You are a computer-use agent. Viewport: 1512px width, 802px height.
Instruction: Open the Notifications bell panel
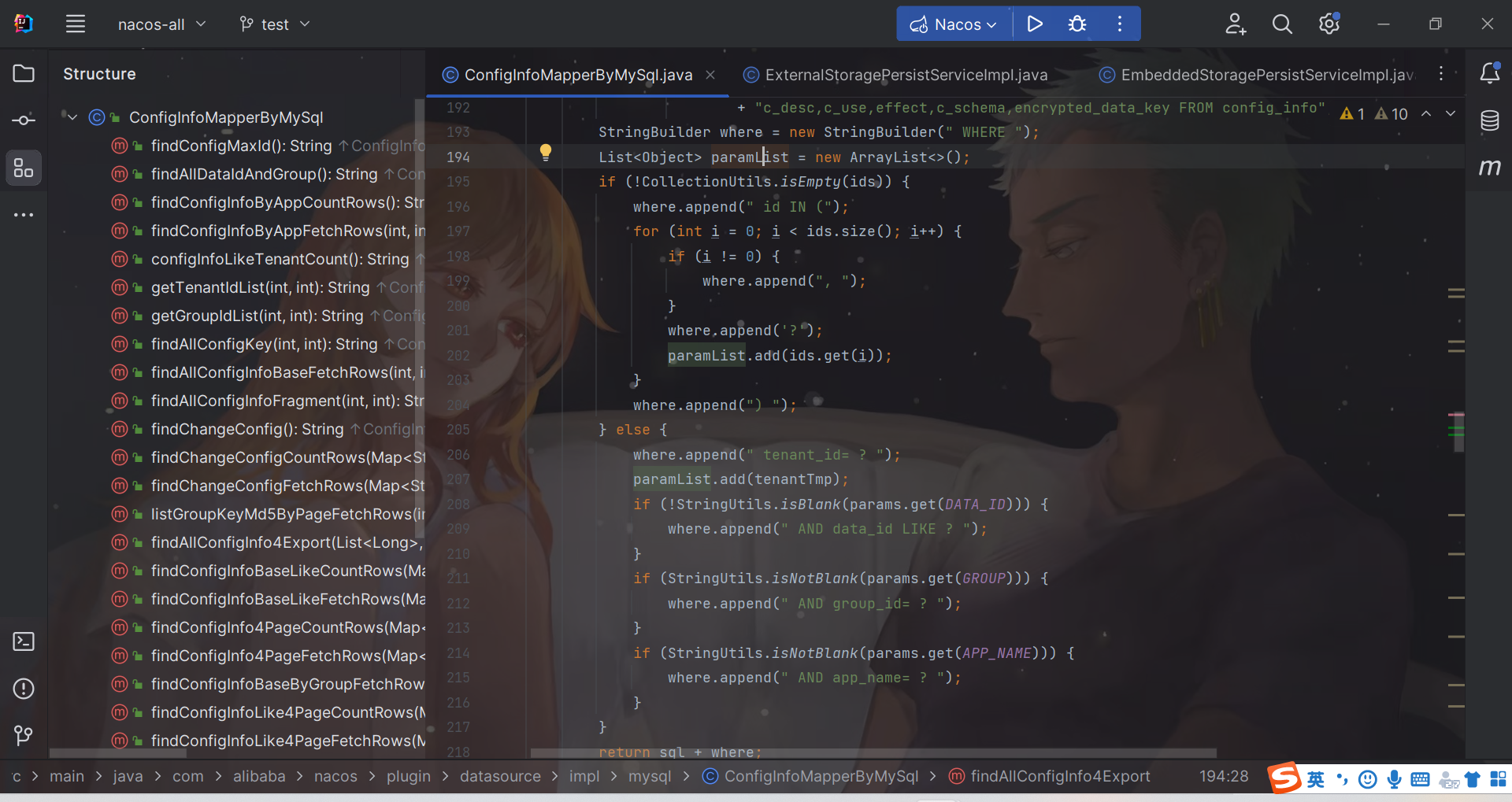pyautogui.click(x=1490, y=72)
